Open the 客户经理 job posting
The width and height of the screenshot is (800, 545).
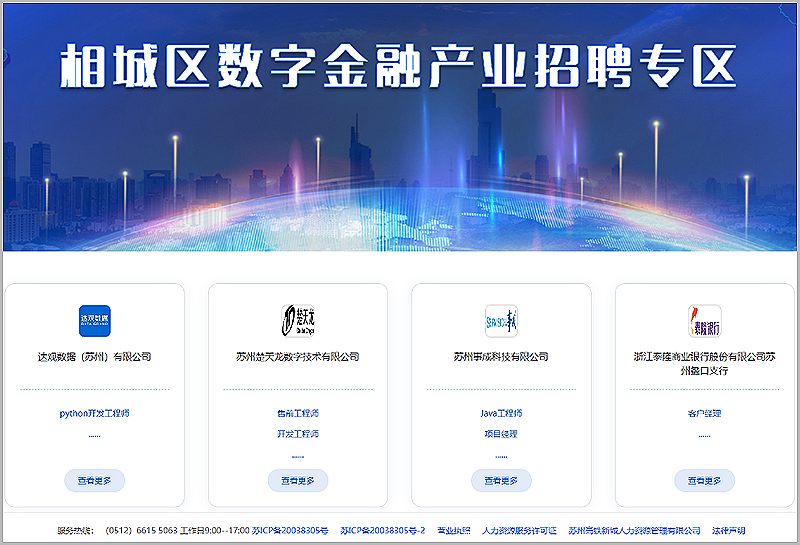pos(705,413)
